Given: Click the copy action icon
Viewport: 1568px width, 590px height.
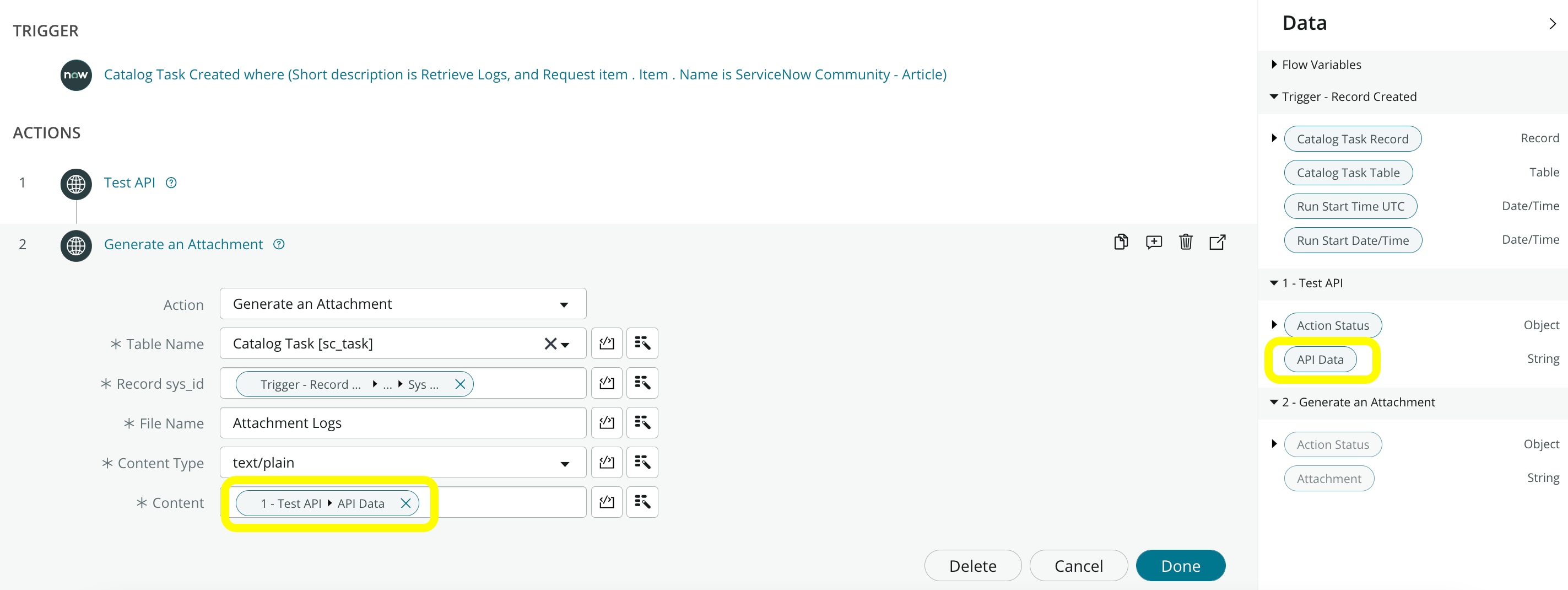Looking at the screenshot, I should (1121, 242).
